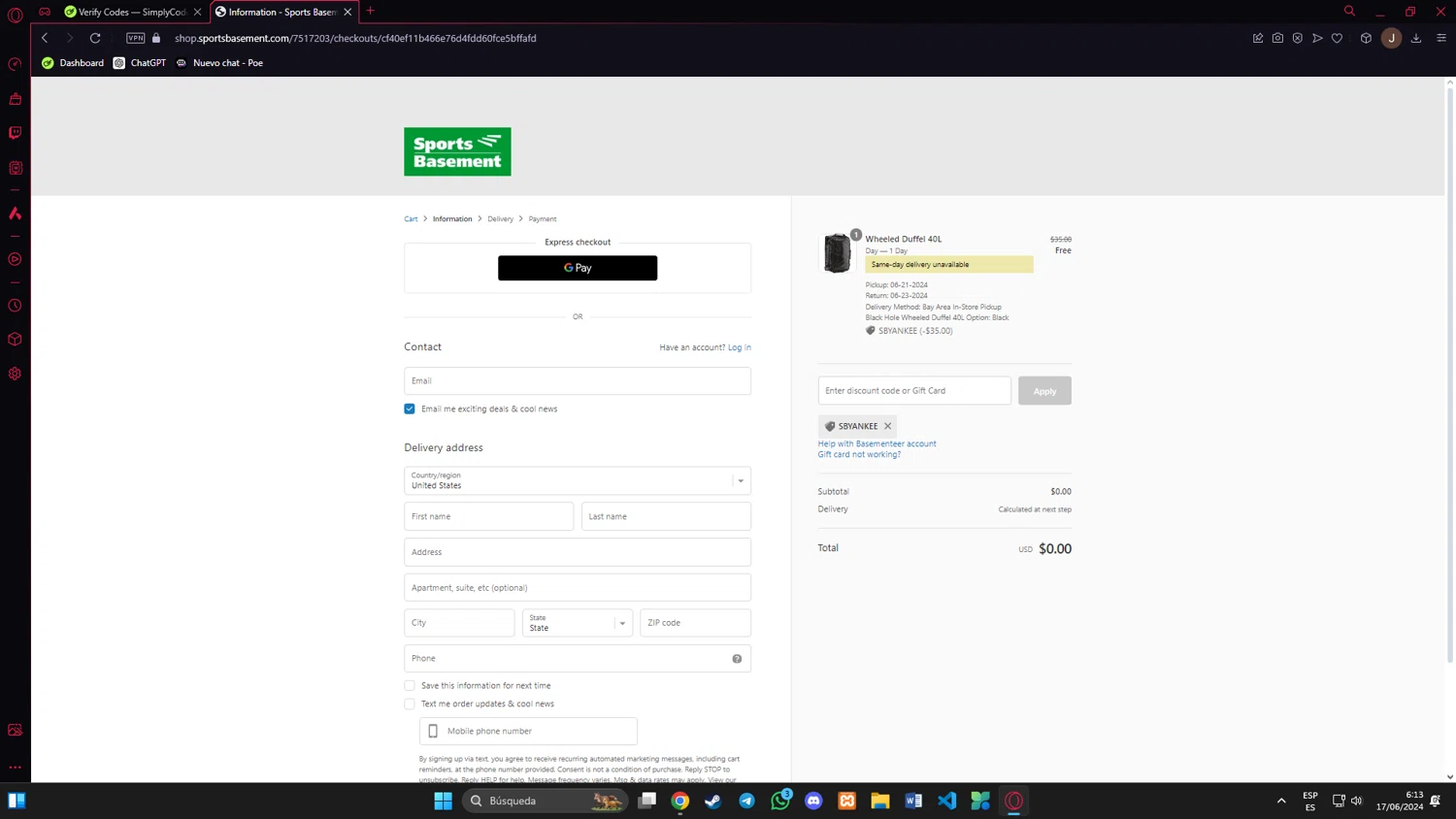
Task: Open the ChatGPT bookmark
Action: 140,63
